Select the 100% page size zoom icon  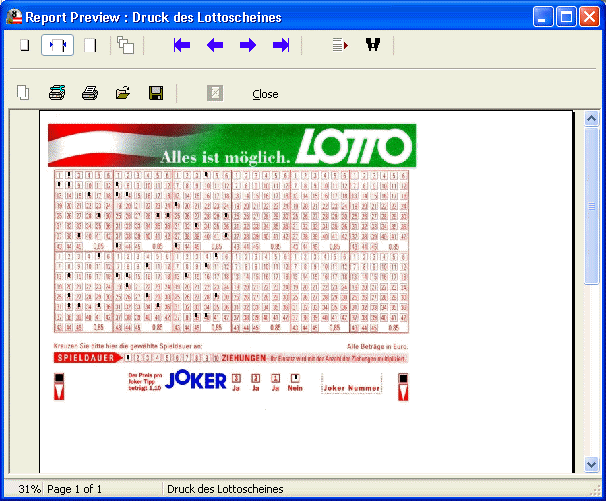pos(90,45)
